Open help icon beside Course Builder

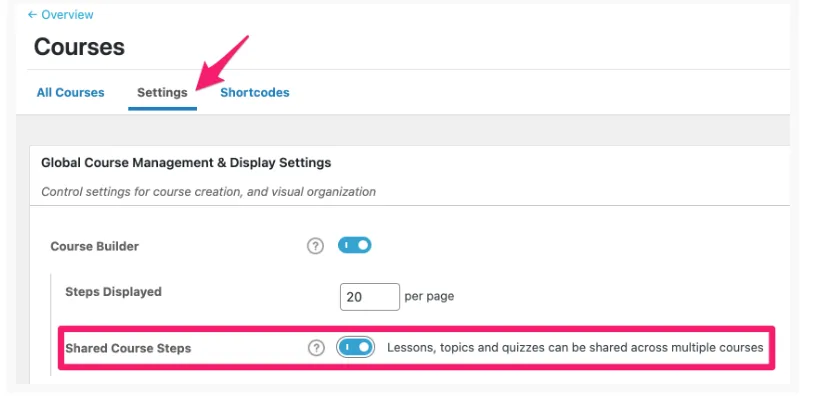pyautogui.click(x=315, y=246)
